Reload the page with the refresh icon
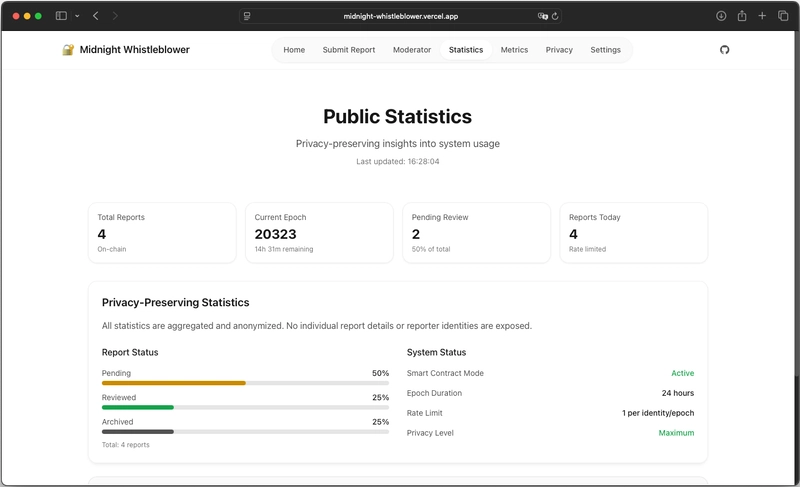The height and width of the screenshot is (487, 800). coord(555,16)
